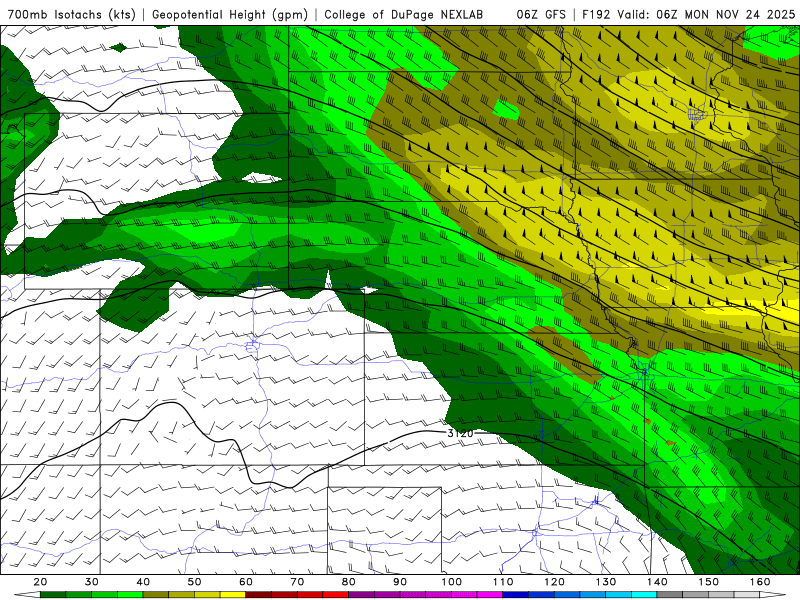Viewport: 800px width, 600px height.
Task: Click the '700mb Isotachs (kts)' title text
Action: pyautogui.click(x=71, y=14)
